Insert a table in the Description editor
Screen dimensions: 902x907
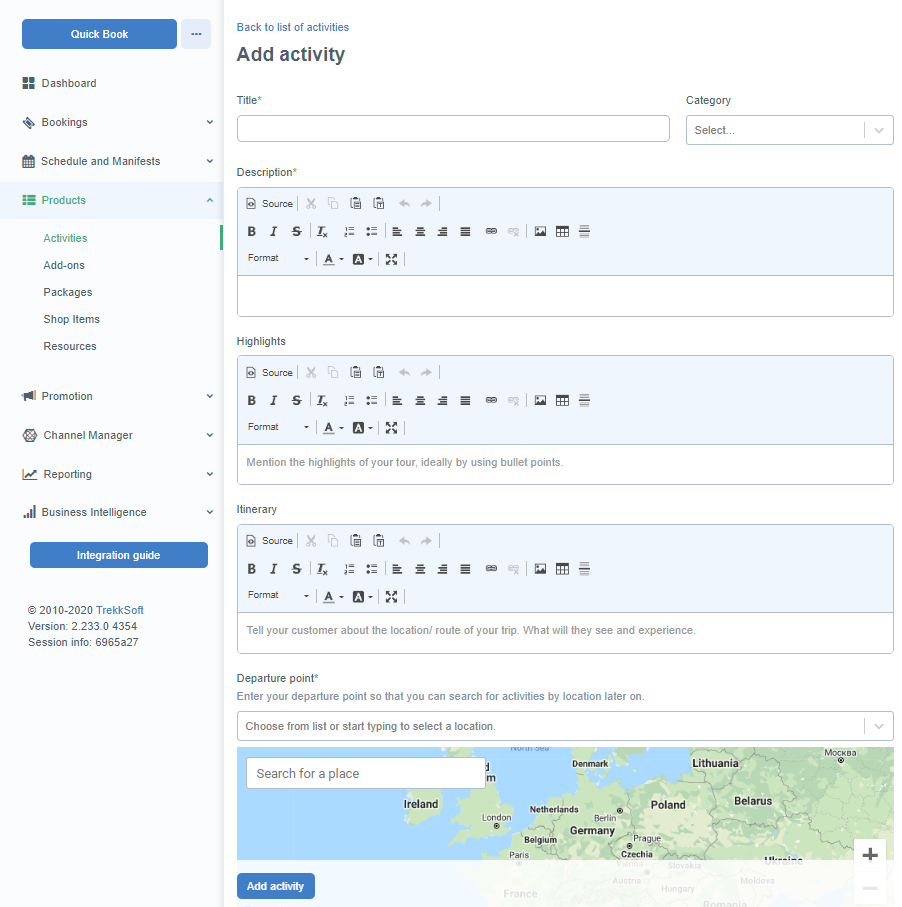[x=562, y=231]
